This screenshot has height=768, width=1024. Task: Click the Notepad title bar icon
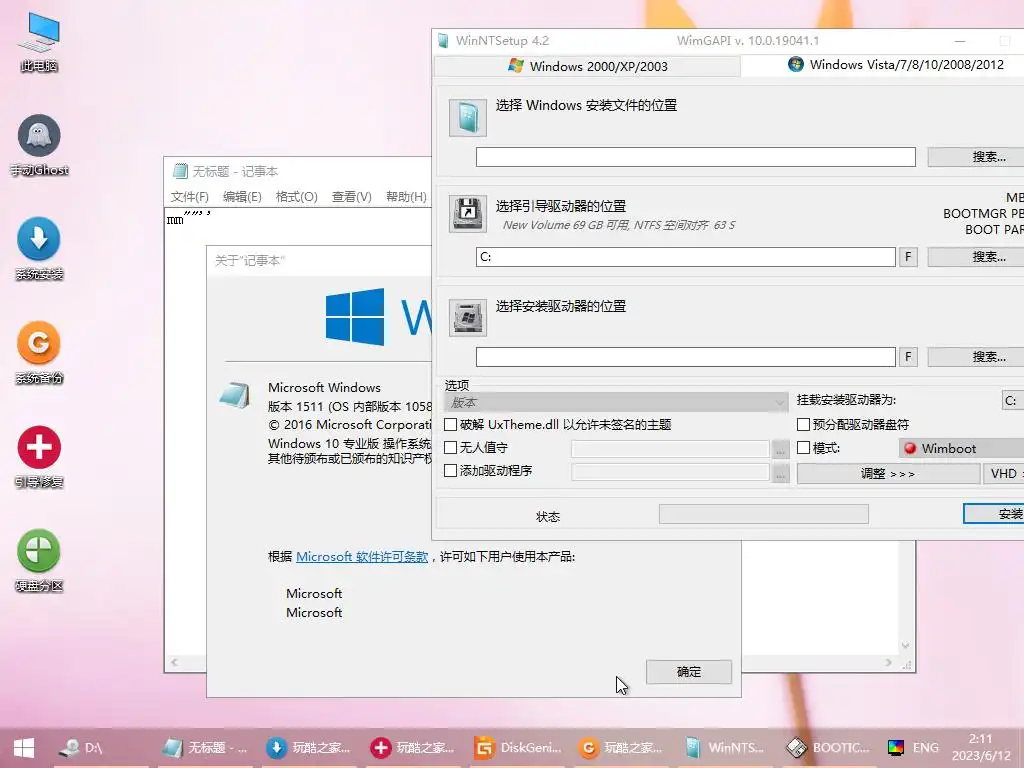pyautogui.click(x=180, y=171)
